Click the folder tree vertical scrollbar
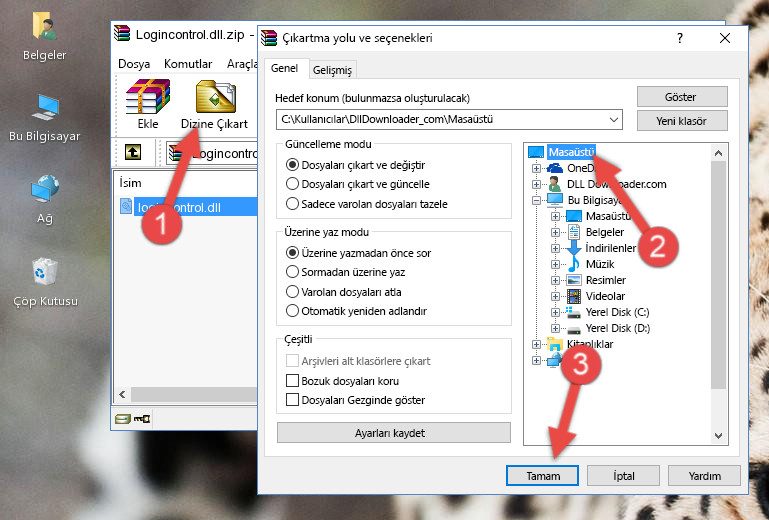Viewport: 769px width, 520px height. click(x=717, y=290)
